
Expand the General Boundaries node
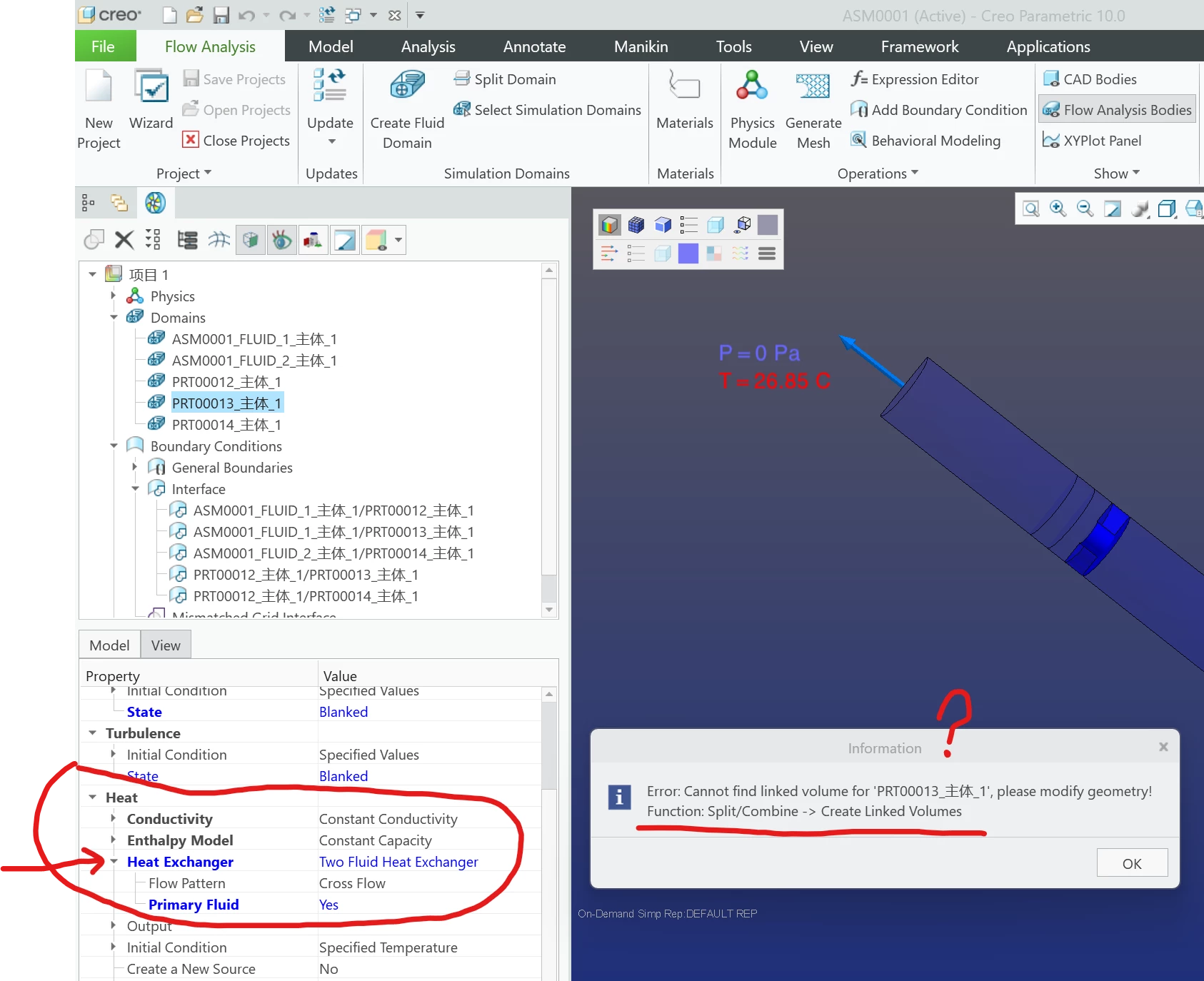coord(135,467)
